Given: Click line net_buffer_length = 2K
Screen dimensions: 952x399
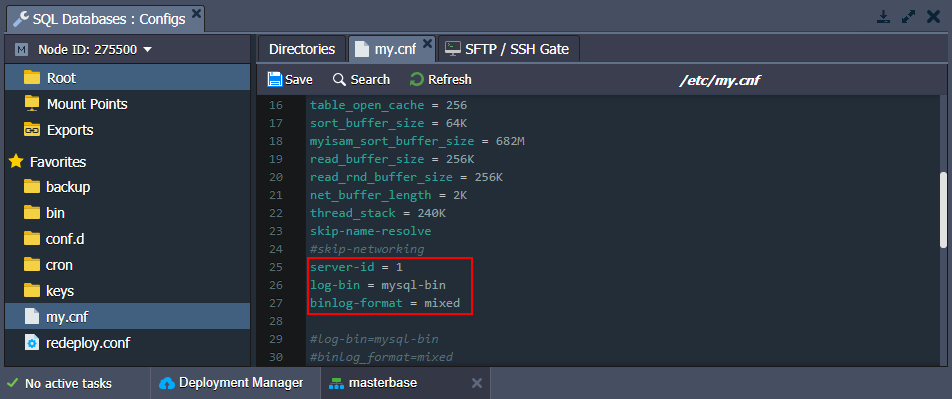Looking at the screenshot, I should [x=389, y=195].
